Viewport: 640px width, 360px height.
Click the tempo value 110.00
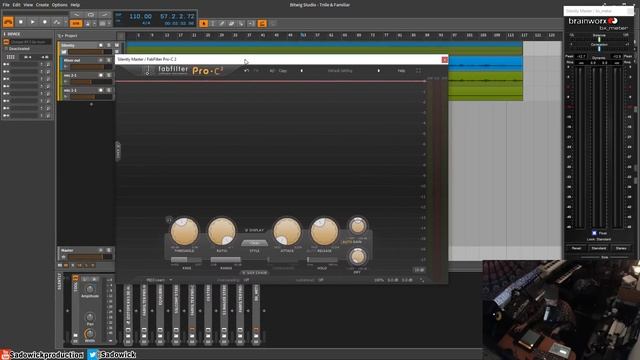coord(140,17)
